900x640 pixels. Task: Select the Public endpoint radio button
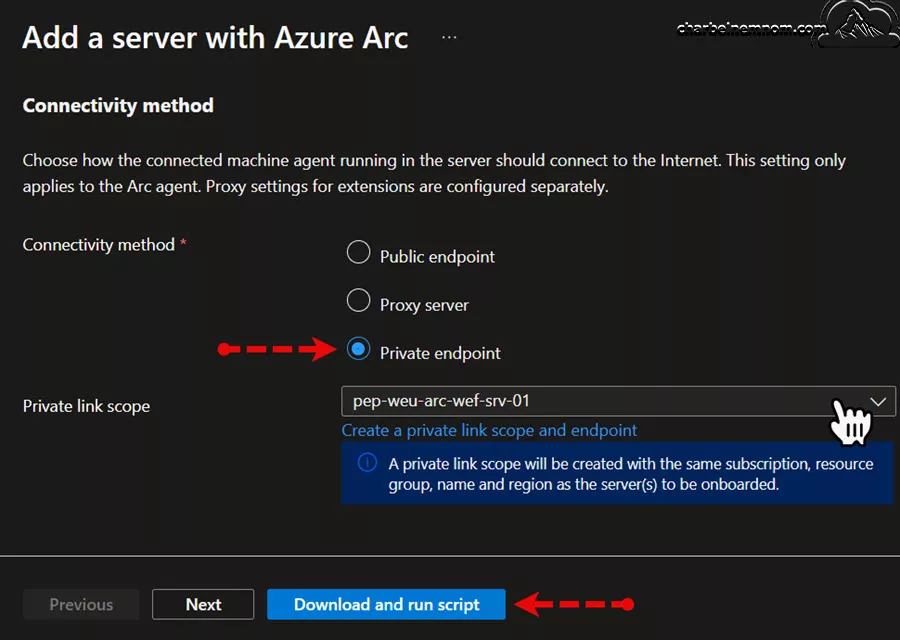[358, 252]
